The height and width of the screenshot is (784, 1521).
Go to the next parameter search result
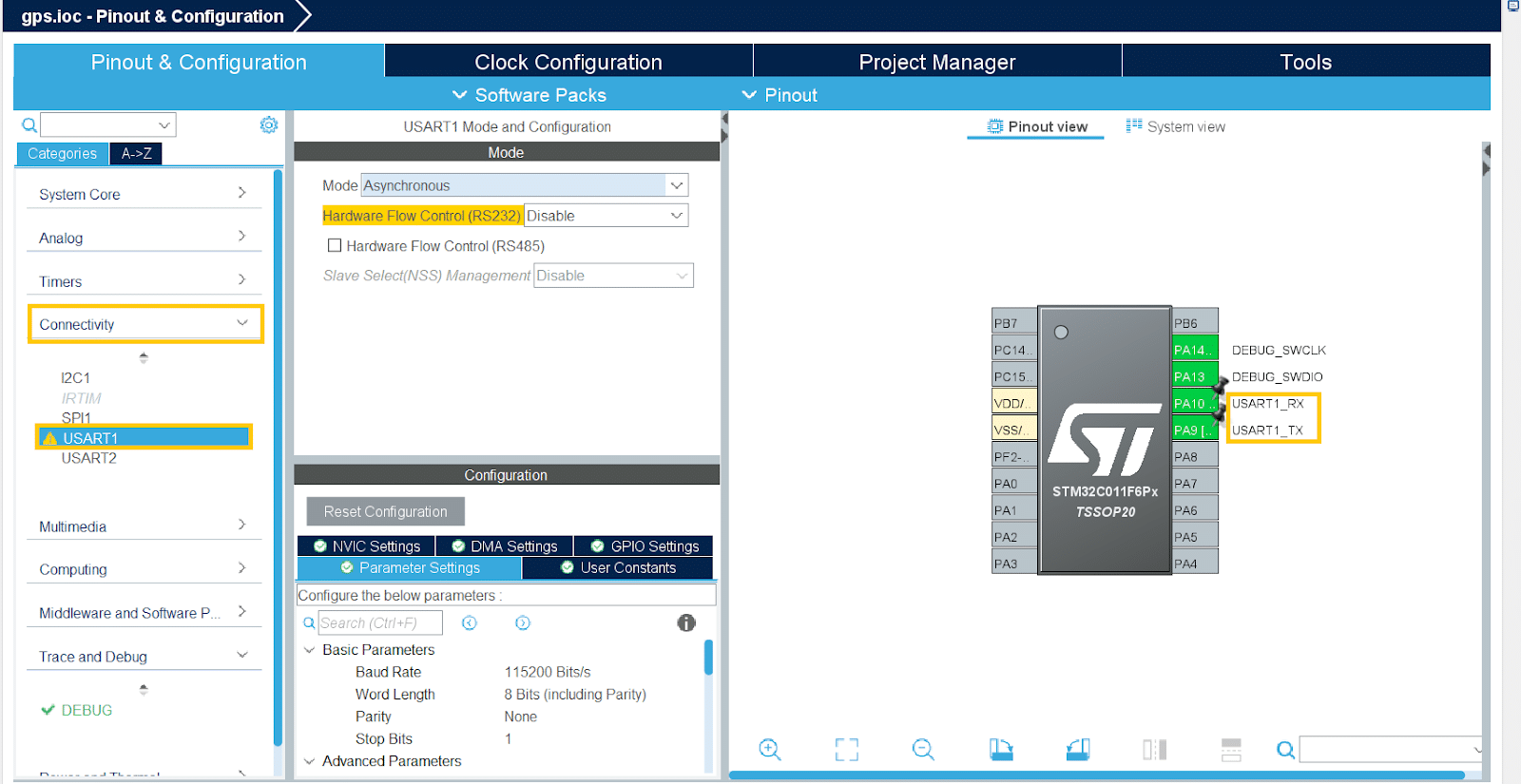[x=523, y=623]
